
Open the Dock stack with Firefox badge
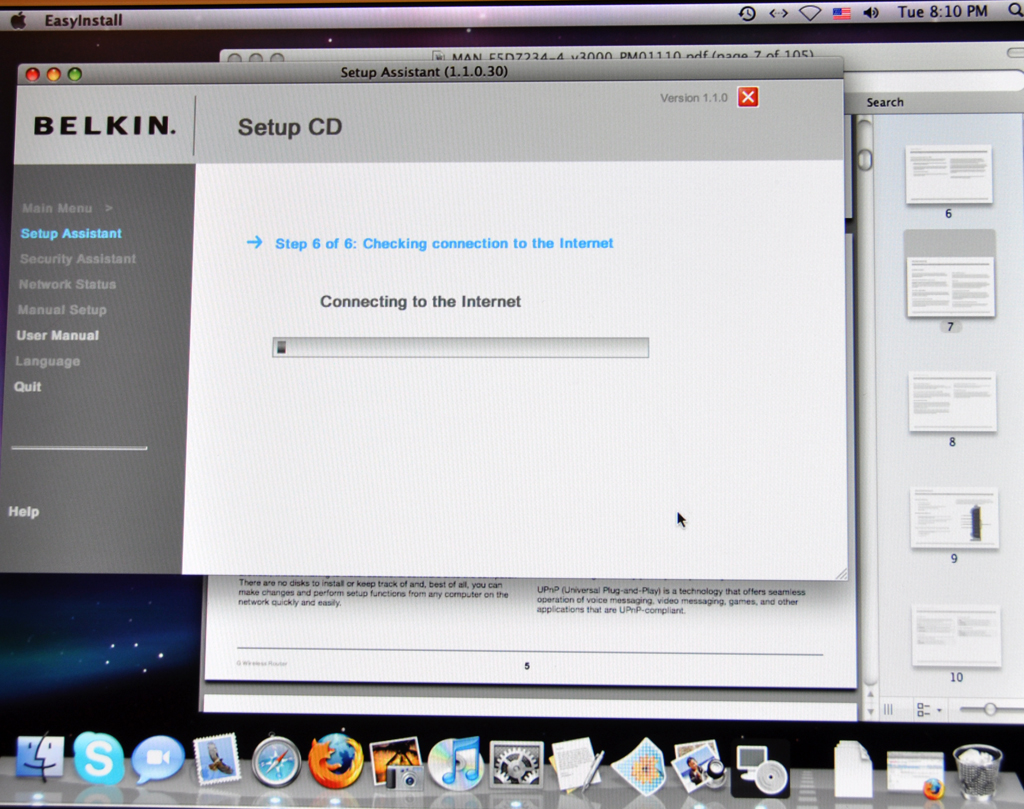[x=915, y=773]
